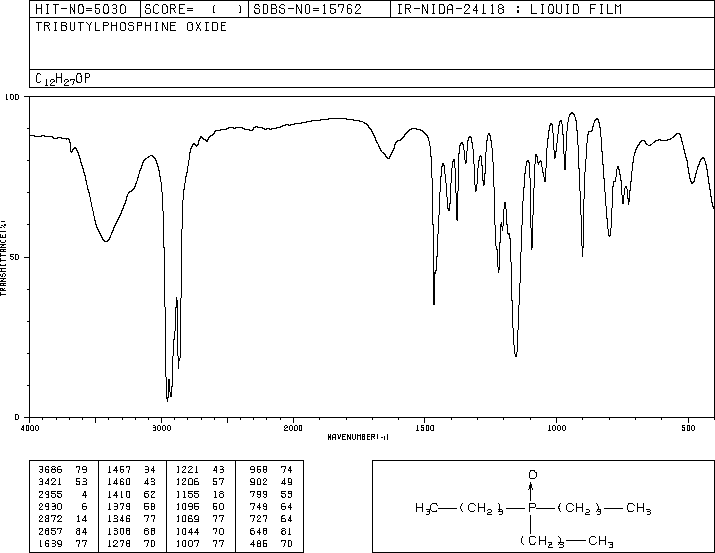
Task: Click the TRANSMITTANCE y-axis title
Action: point(3,257)
